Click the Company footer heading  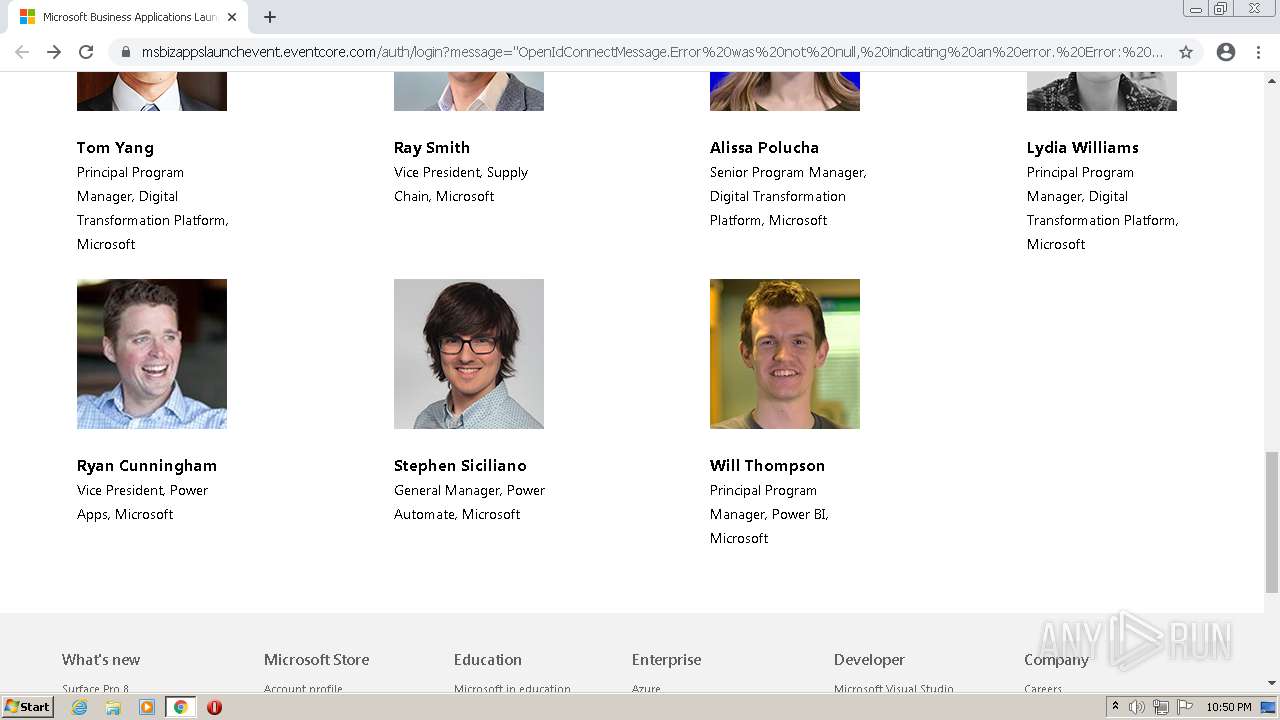coord(1056,660)
